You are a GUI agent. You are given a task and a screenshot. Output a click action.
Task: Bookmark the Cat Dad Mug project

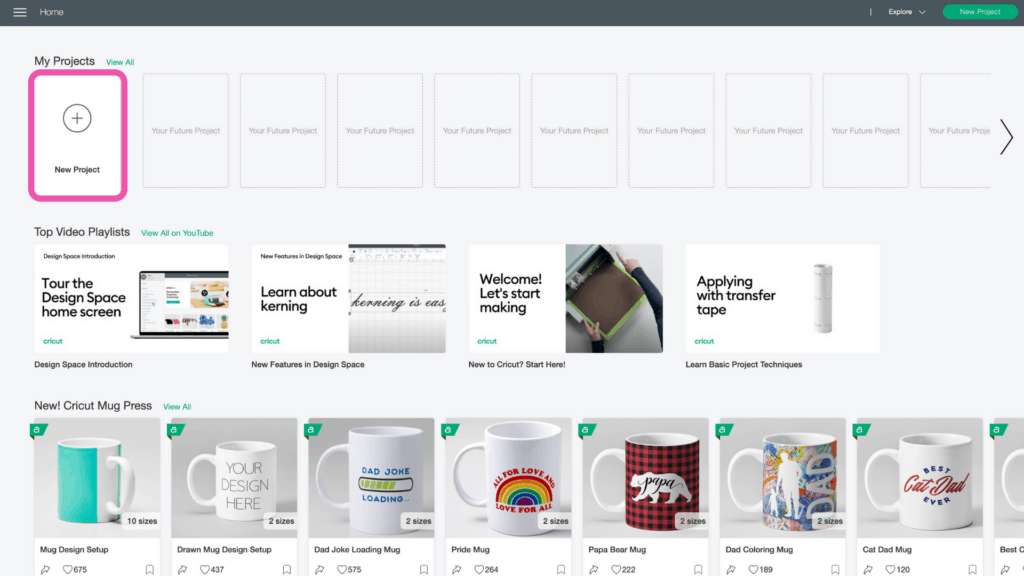(x=972, y=569)
